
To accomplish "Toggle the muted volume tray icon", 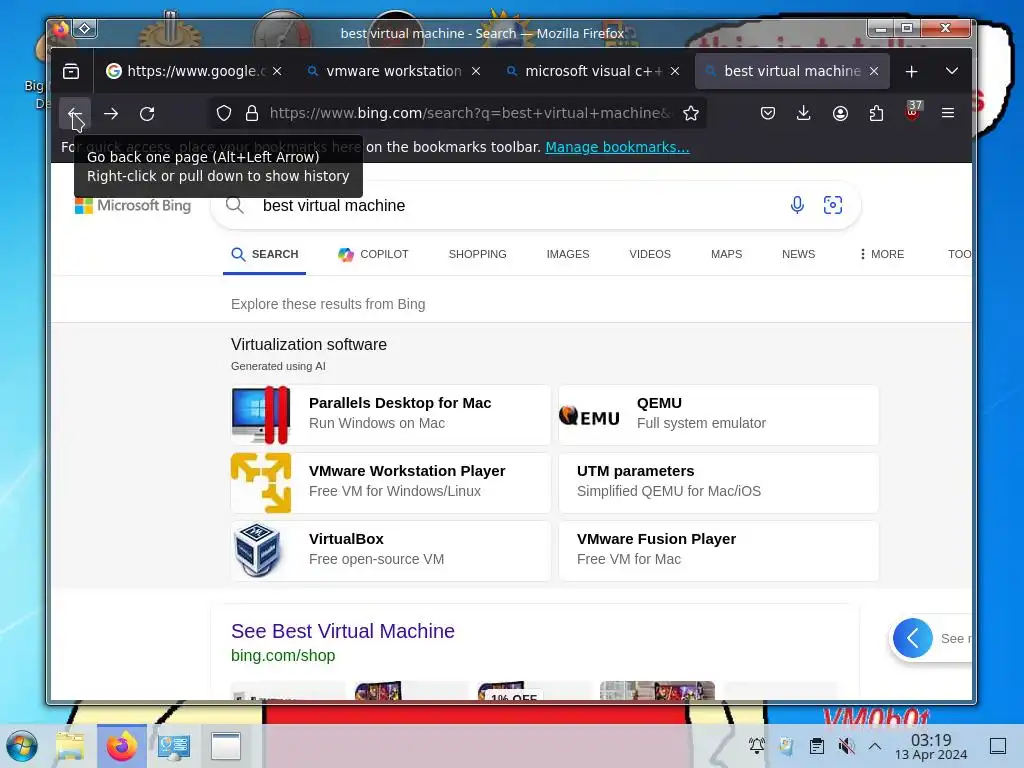I will (x=846, y=746).
